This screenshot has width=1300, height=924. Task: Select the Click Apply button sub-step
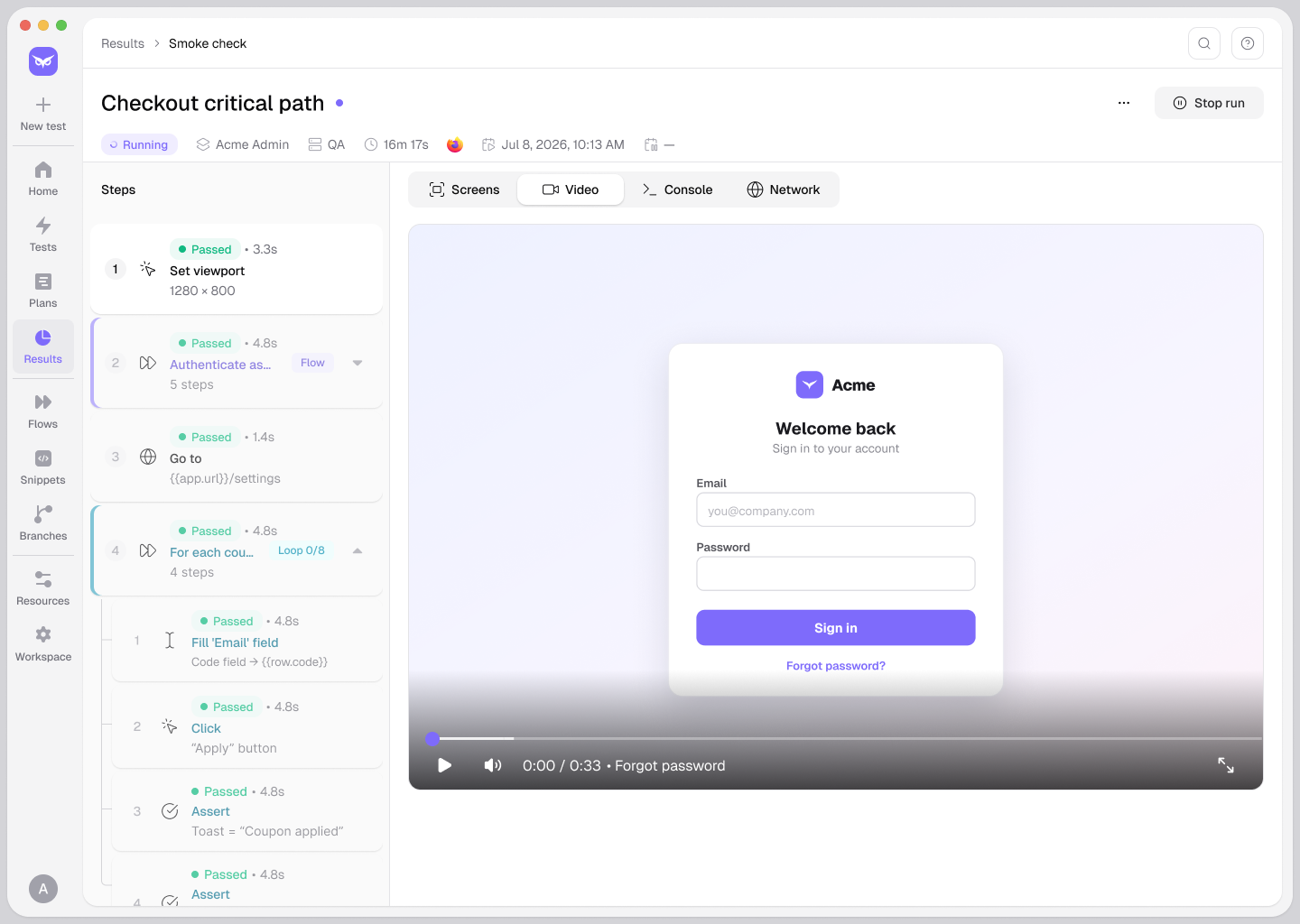tap(247, 726)
